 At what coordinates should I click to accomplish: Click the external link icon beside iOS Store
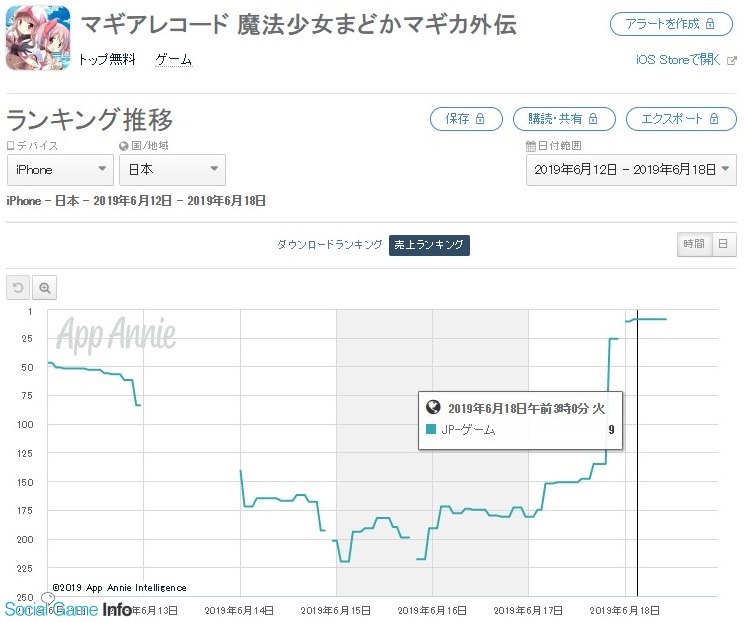click(x=732, y=60)
